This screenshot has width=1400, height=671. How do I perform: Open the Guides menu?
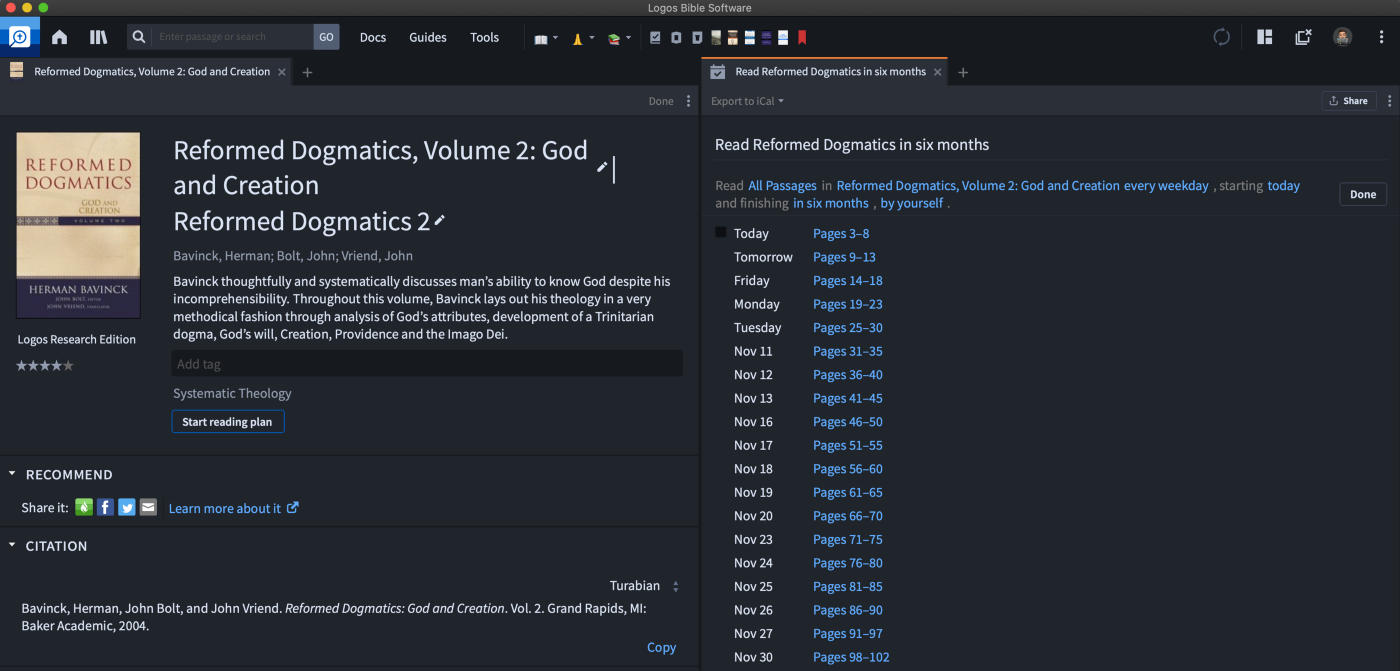[x=428, y=37]
